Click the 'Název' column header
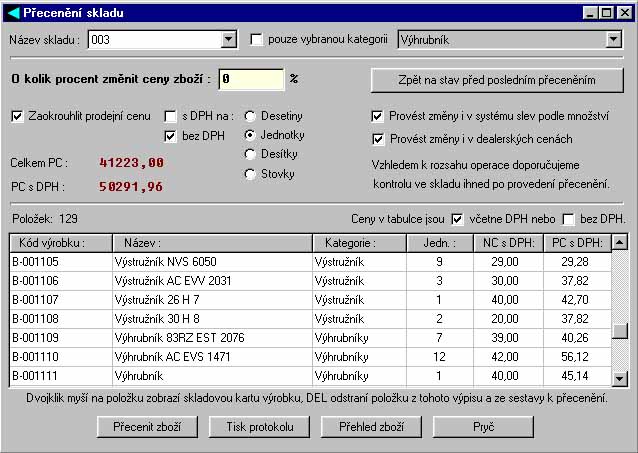The width and height of the screenshot is (638, 453). tap(212, 243)
